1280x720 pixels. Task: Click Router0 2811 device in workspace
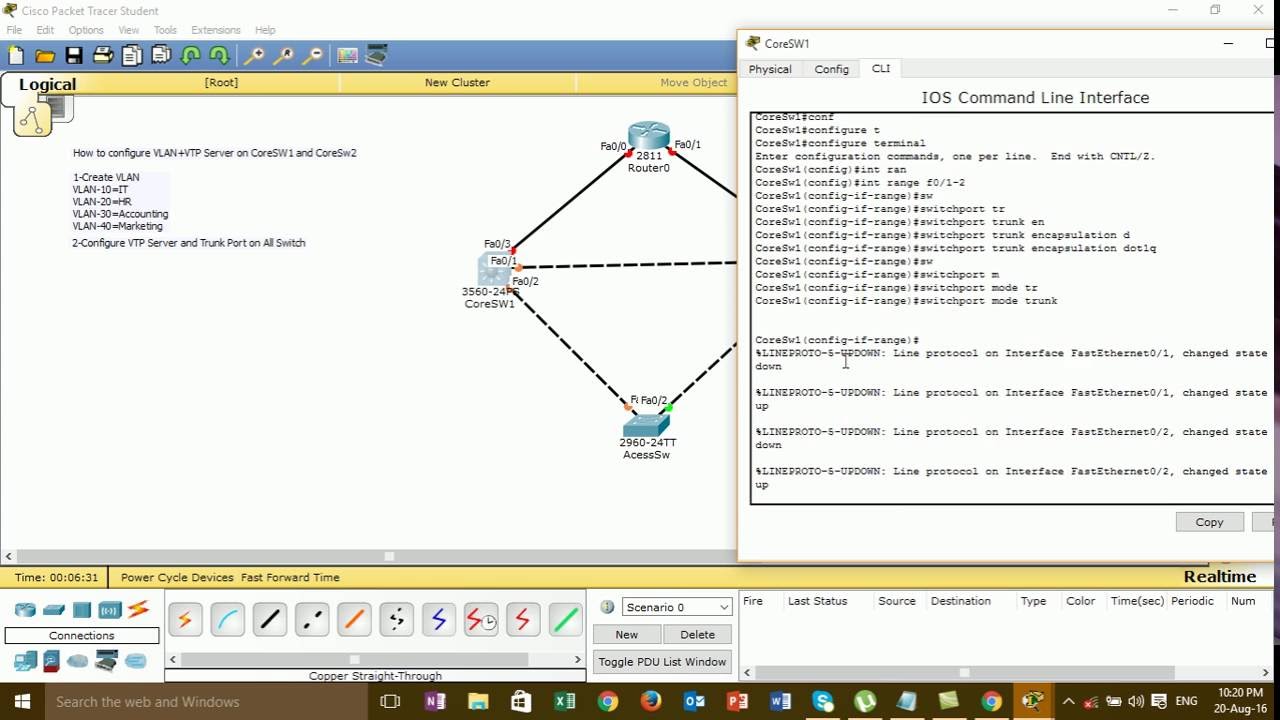coord(649,135)
